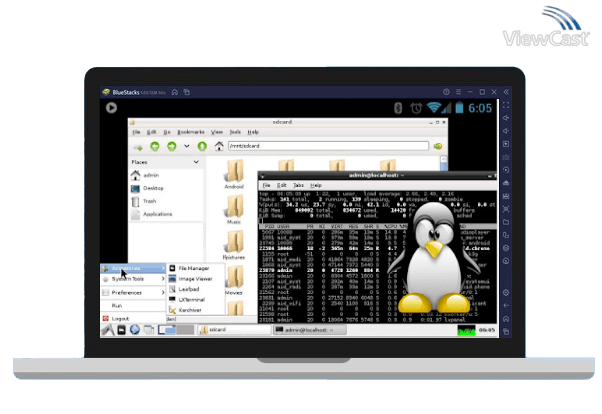This screenshot has height=414, width=602.
Task: Choose Run from the start menu
Action: point(133,306)
